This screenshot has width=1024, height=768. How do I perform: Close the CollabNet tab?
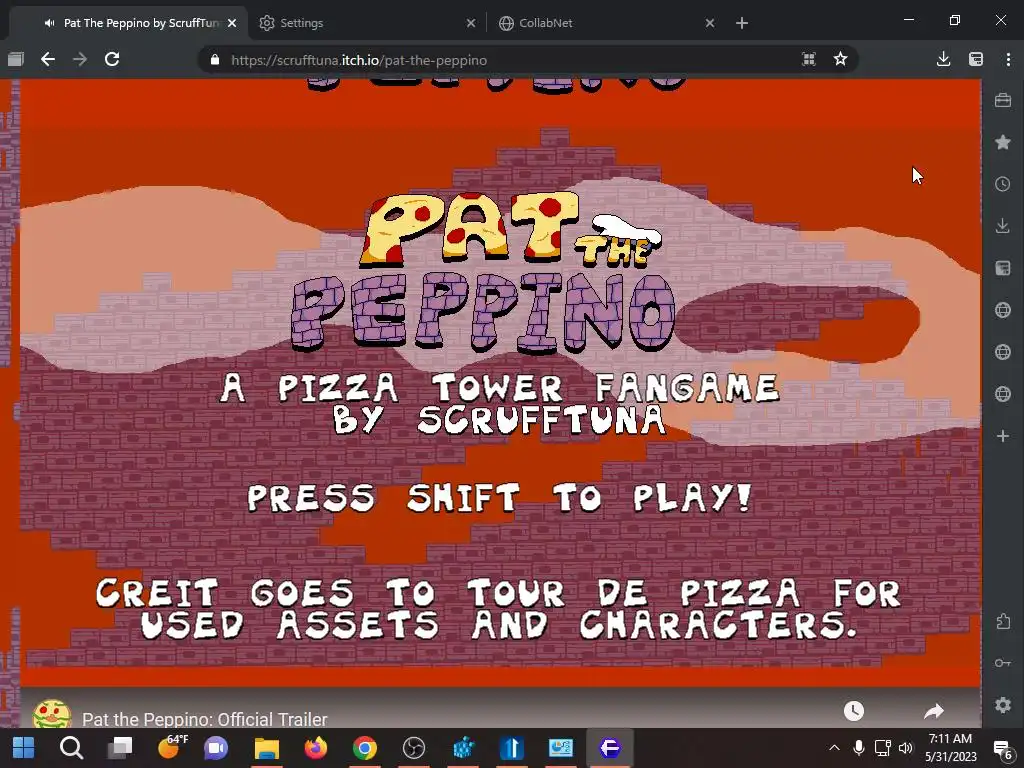coord(710,23)
